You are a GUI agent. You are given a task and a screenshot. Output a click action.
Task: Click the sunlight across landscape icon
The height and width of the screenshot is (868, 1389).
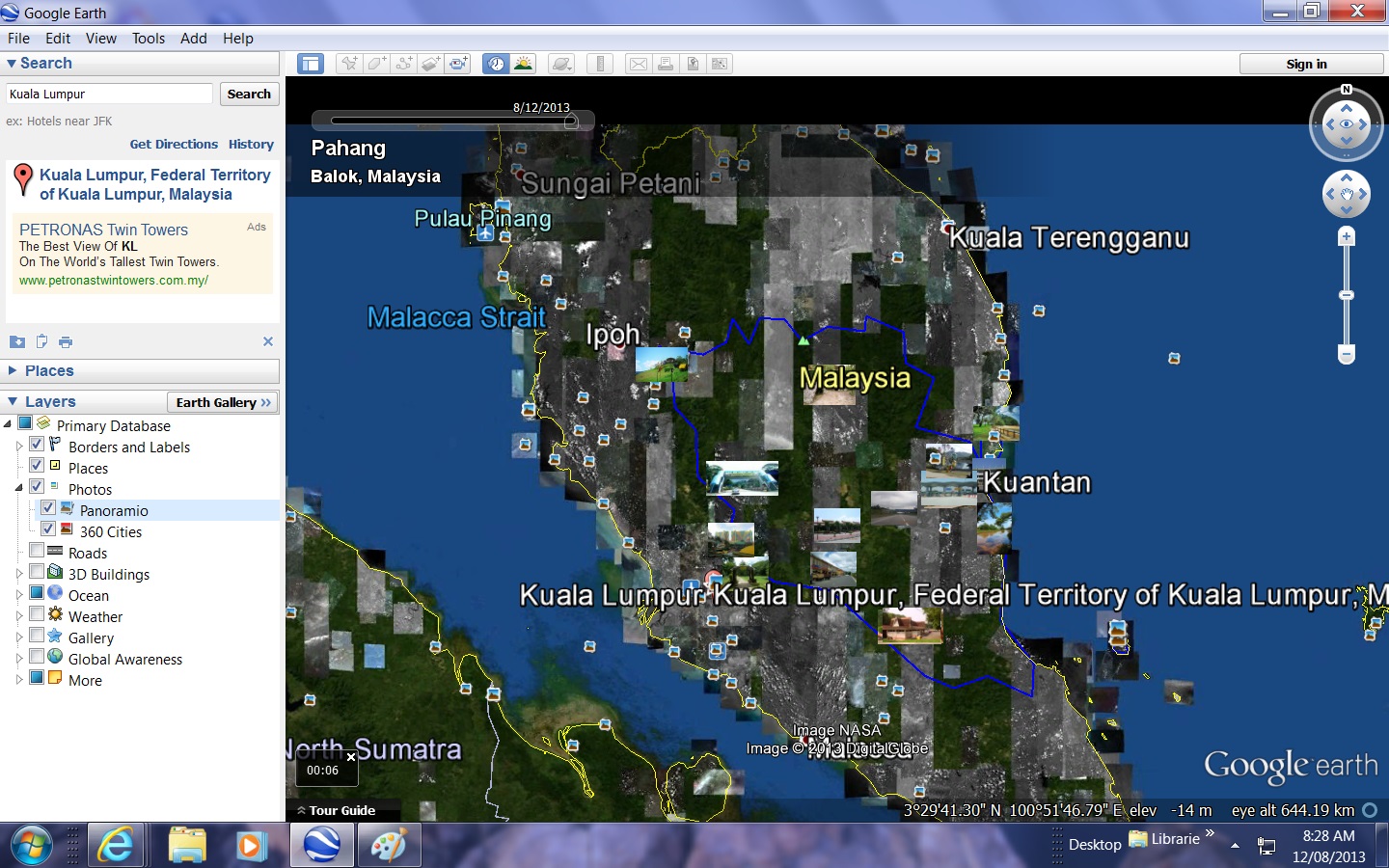pos(523,64)
